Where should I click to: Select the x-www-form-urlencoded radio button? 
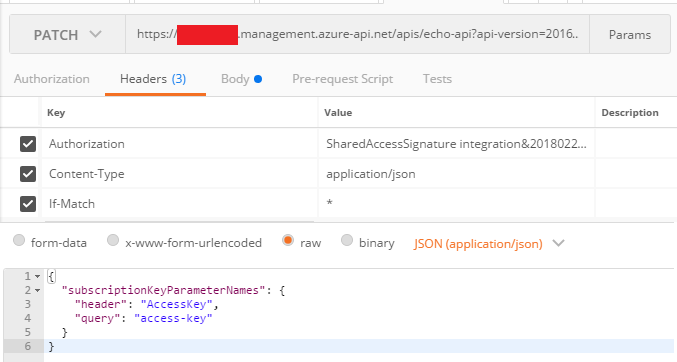pos(113,240)
